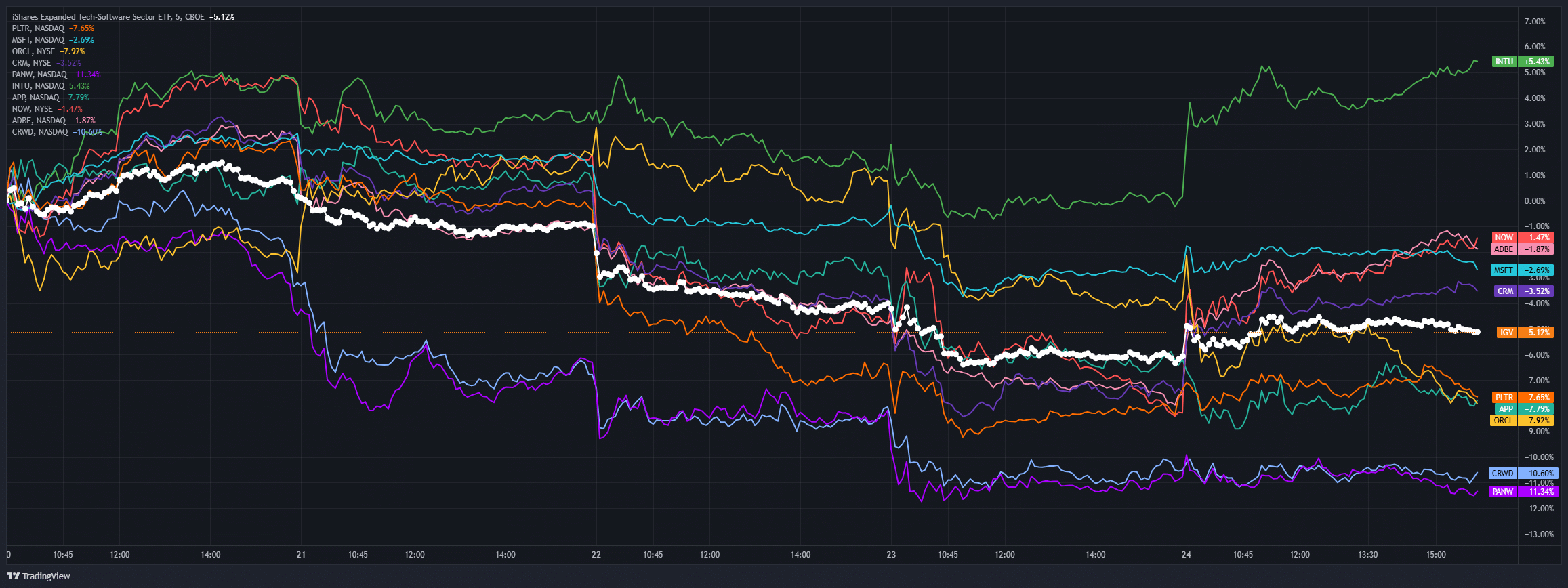Select the CRM price label tag
The height and width of the screenshot is (588, 1568).
1523,291
